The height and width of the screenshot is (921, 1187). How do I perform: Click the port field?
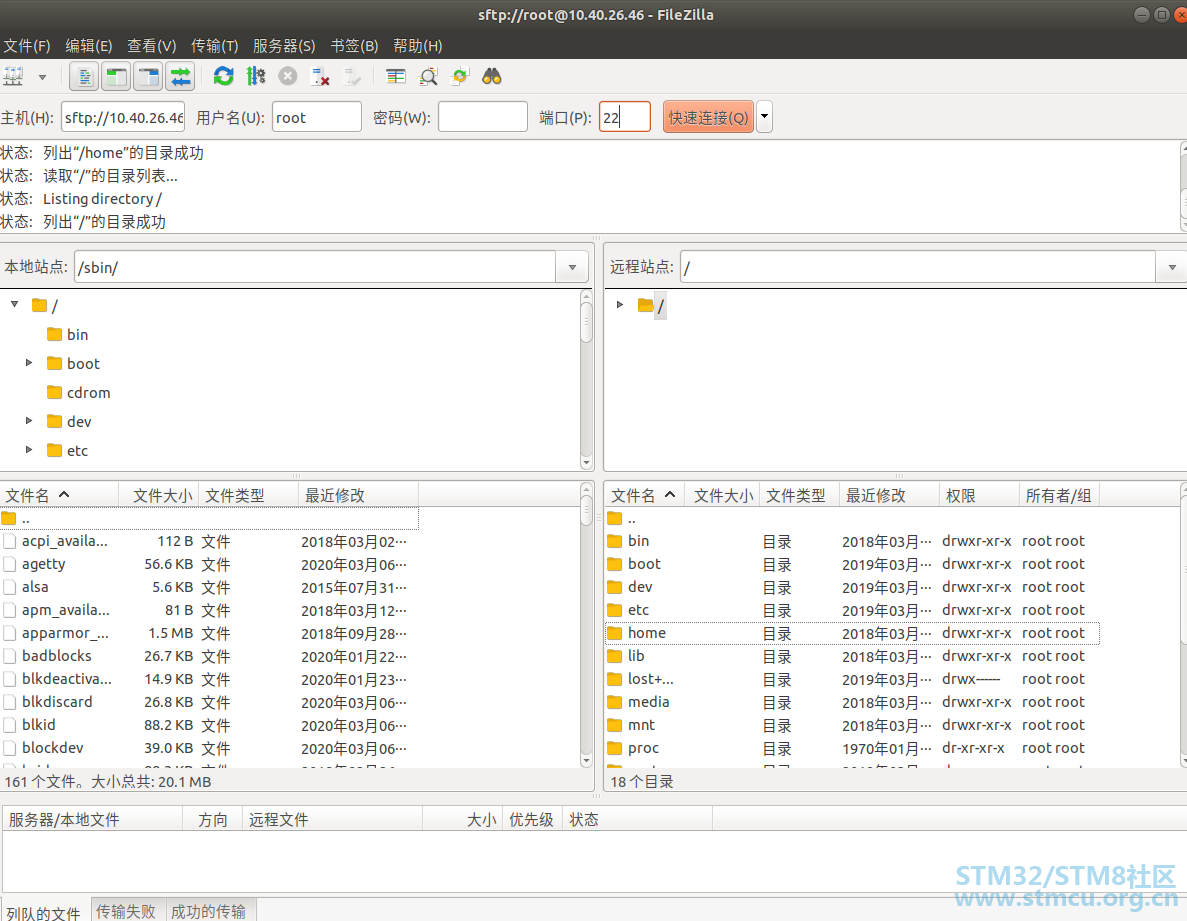tap(625, 117)
